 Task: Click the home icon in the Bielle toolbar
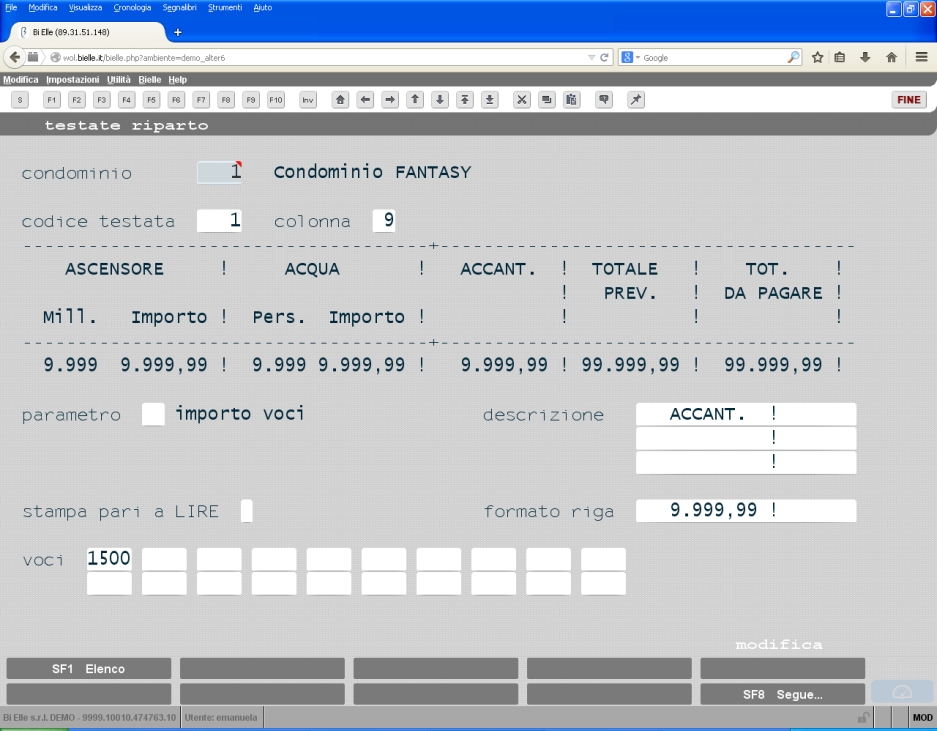pyautogui.click(x=340, y=100)
